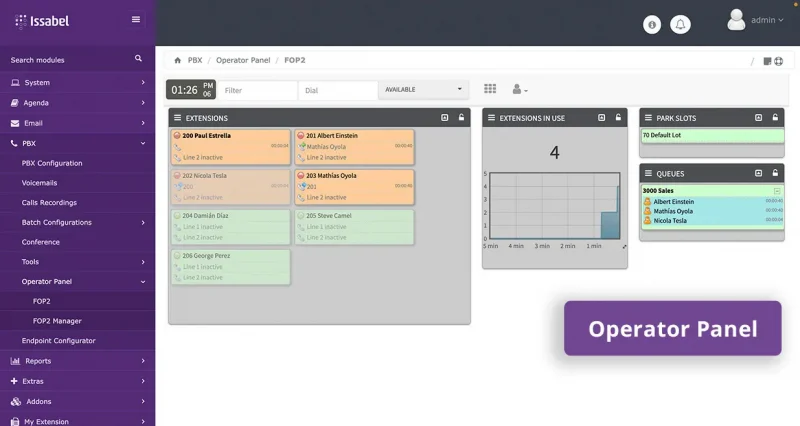Open the user presence dropdown

coord(520,90)
